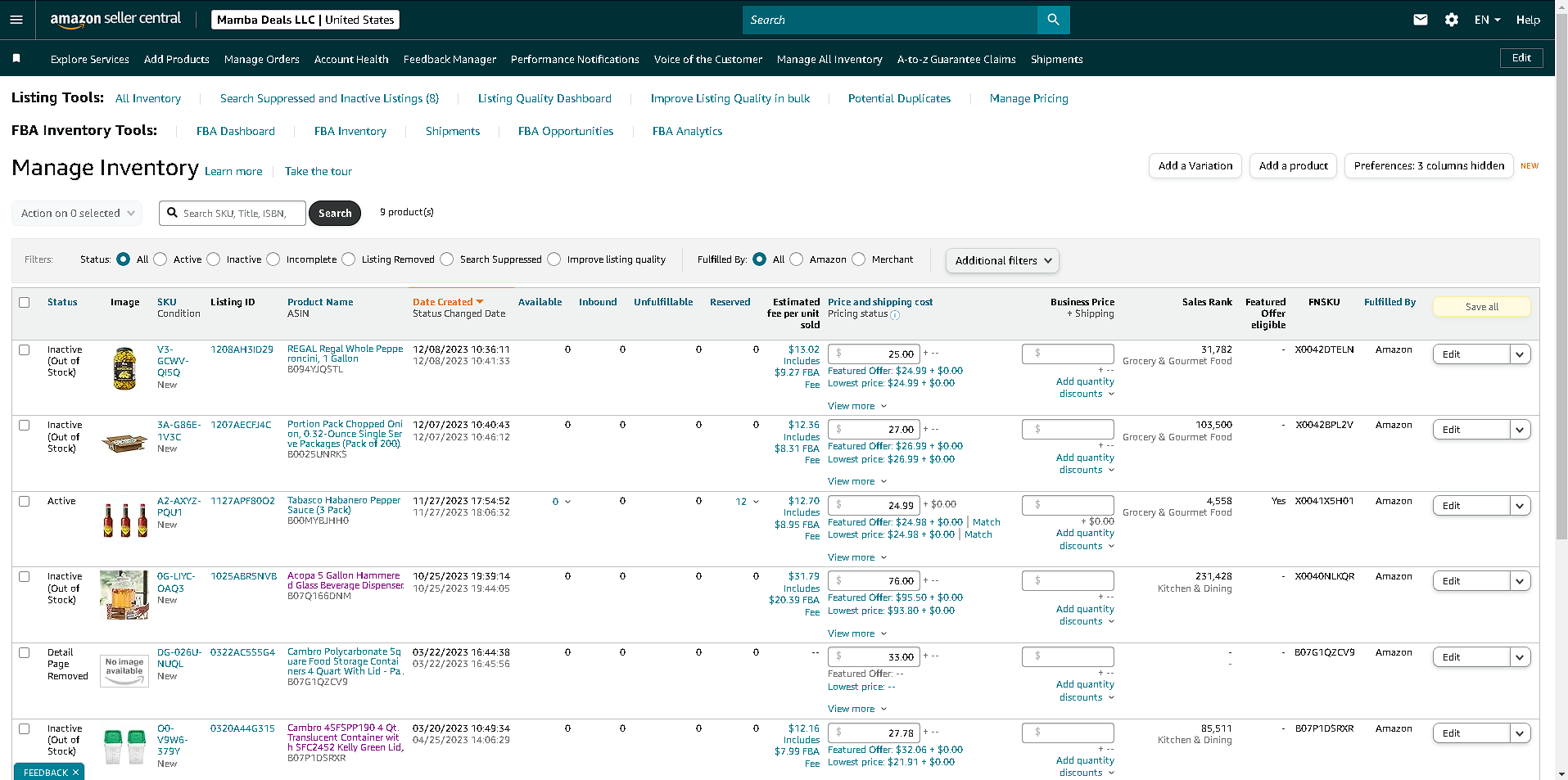1568x780 pixels.
Task: Click Add a product button
Action: click(1294, 165)
